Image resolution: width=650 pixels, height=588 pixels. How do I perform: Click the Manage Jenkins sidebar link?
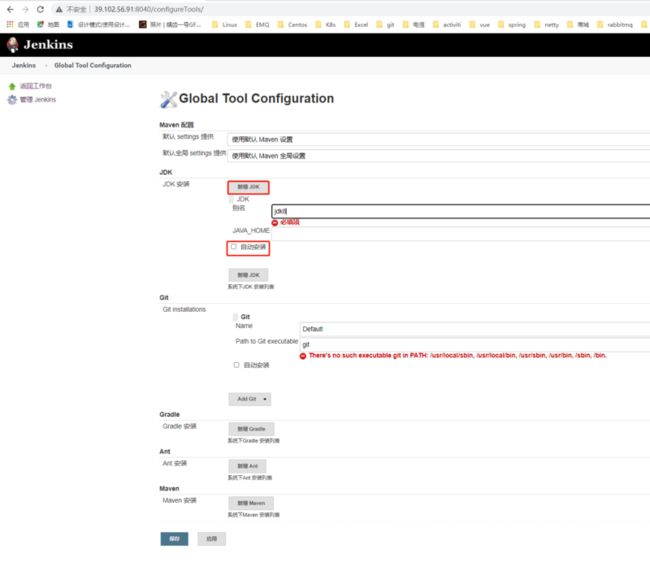click(x=38, y=100)
